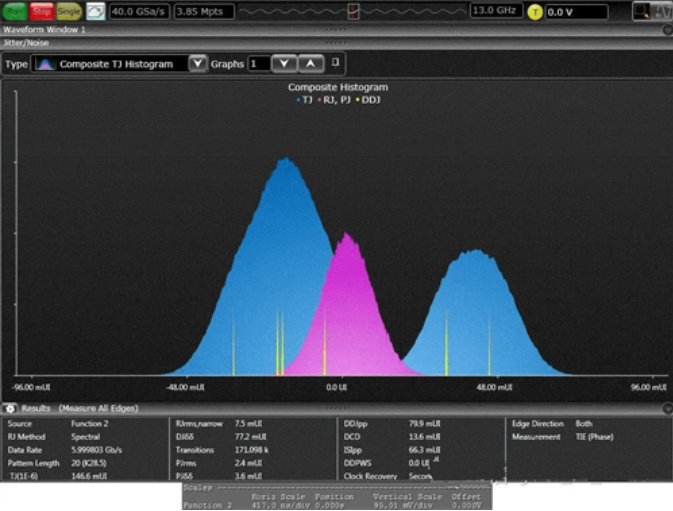Click the -48.00 mUI axis label
The width and height of the screenshot is (673, 511).
tap(185, 387)
